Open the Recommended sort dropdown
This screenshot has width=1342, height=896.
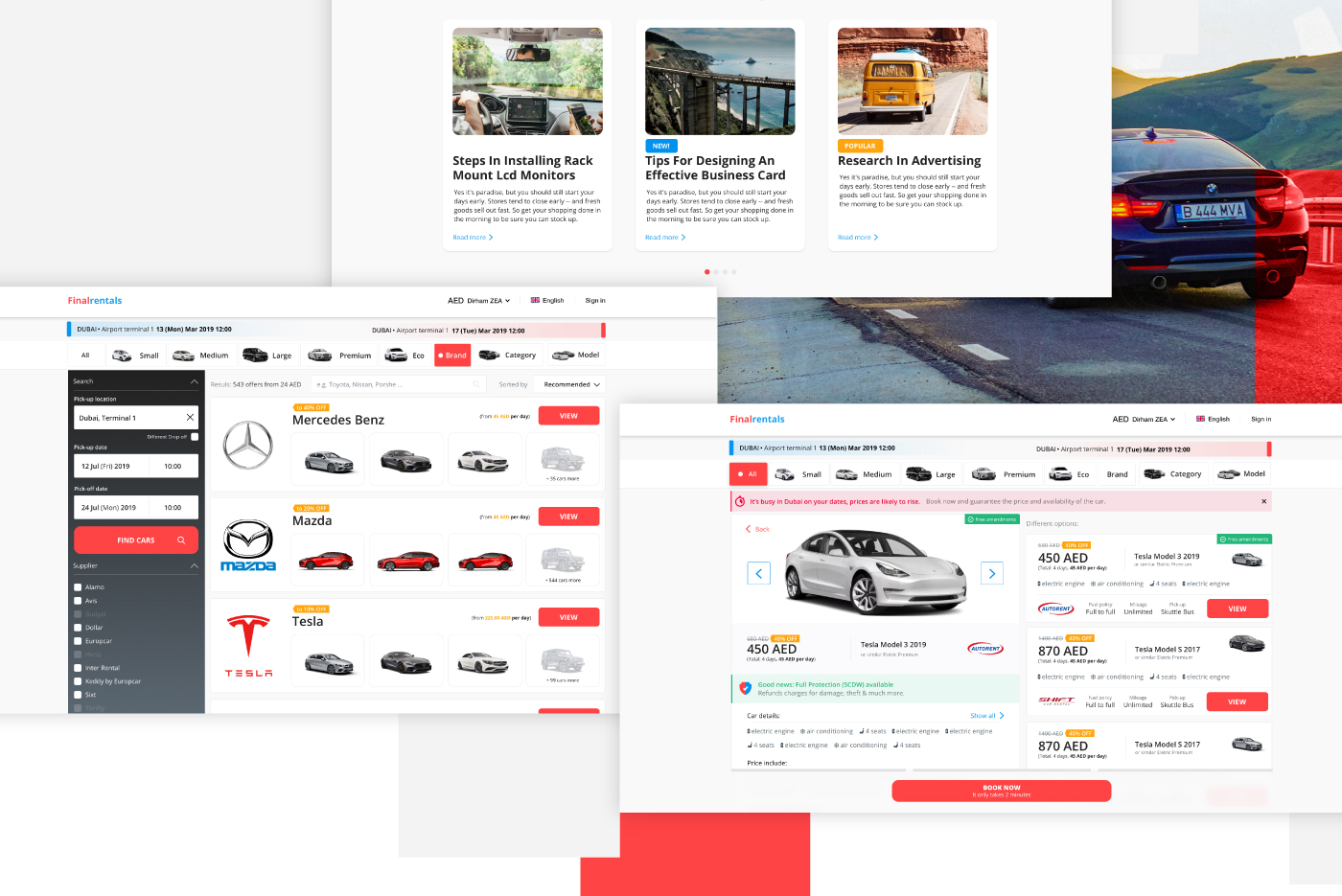click(x=571, y=384)
